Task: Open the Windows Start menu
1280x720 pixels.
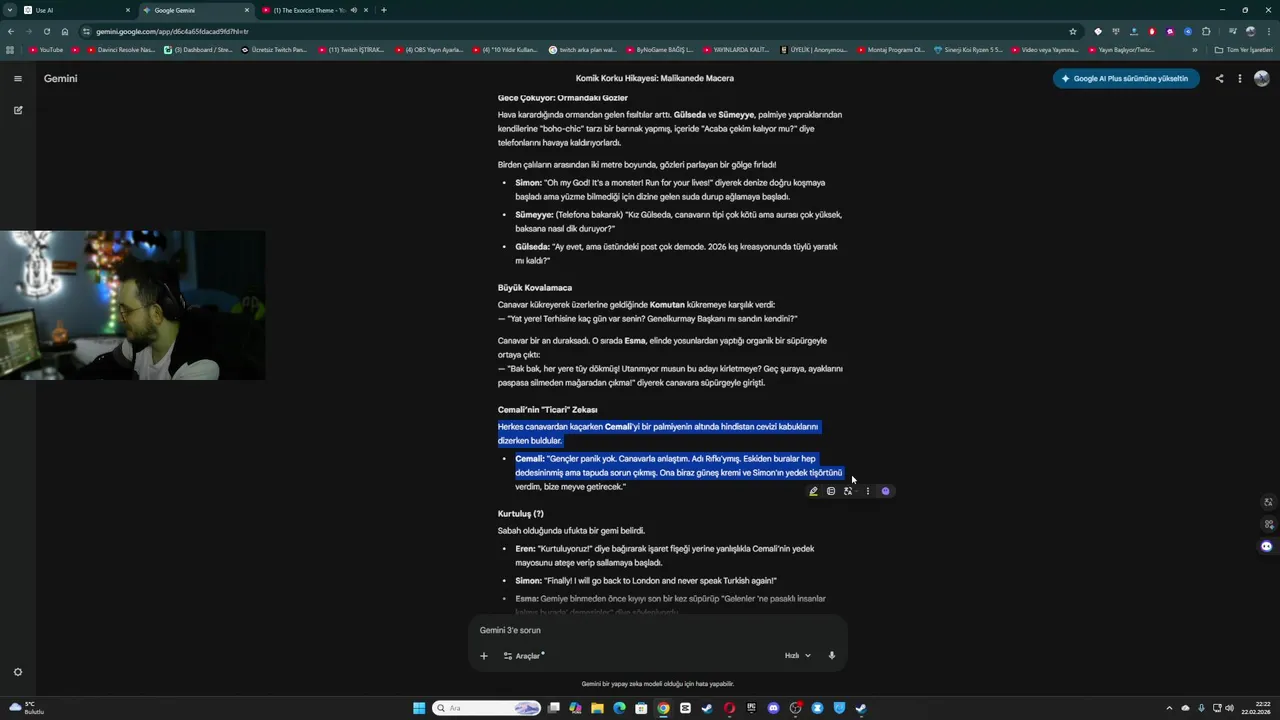Action: (420, 708)
